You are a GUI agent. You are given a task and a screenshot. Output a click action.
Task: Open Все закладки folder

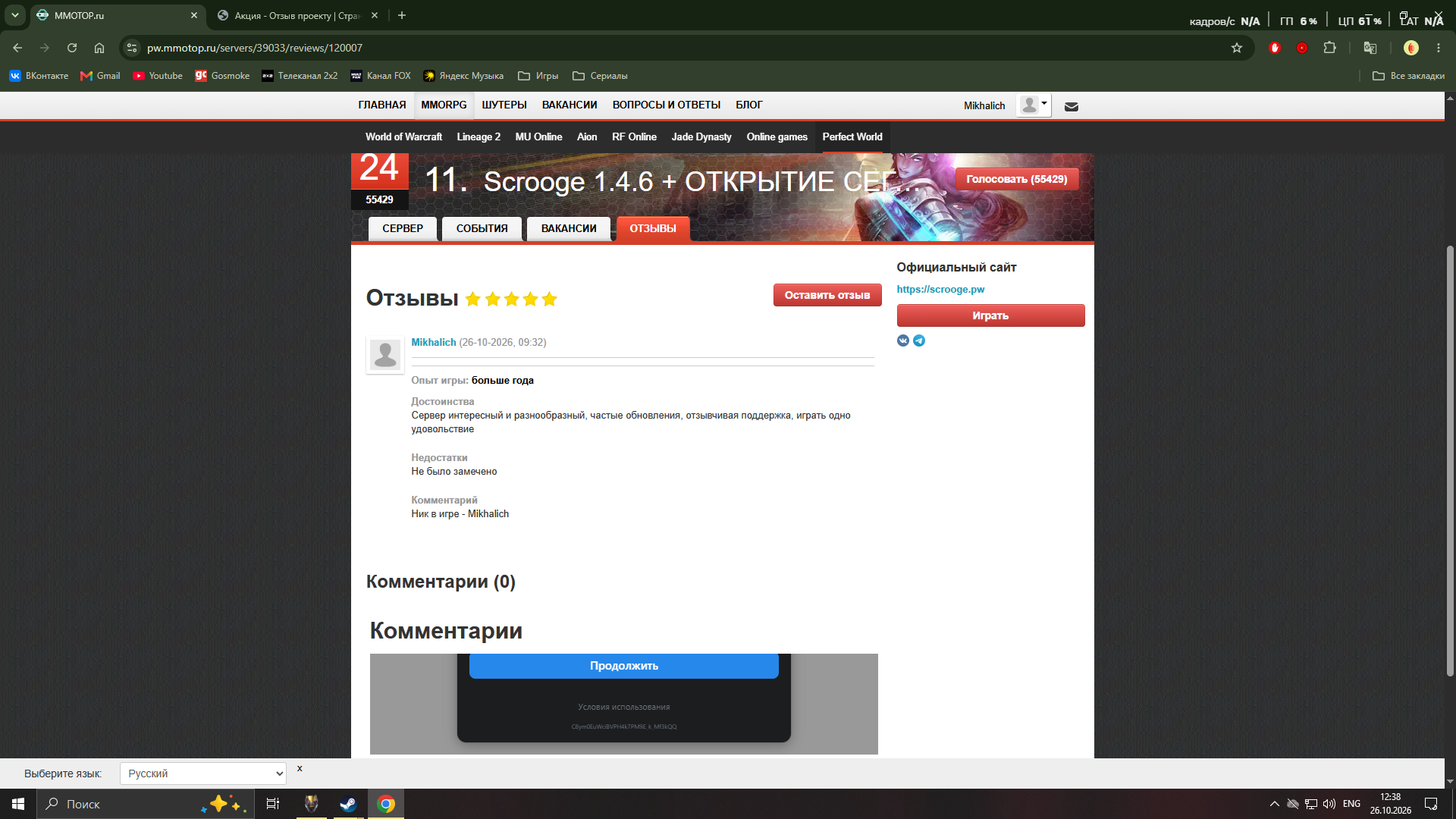[1408, 76]
